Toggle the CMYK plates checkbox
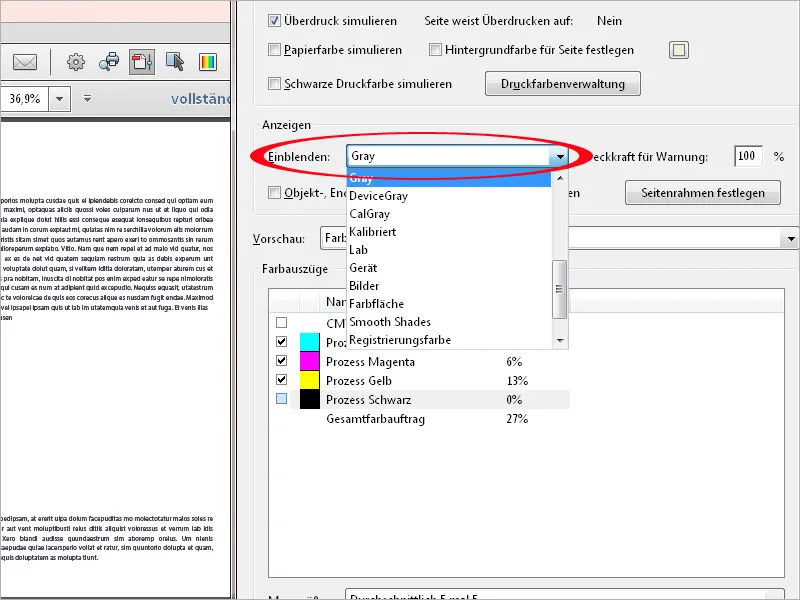800x600 pixels. (x=281, y=322)
